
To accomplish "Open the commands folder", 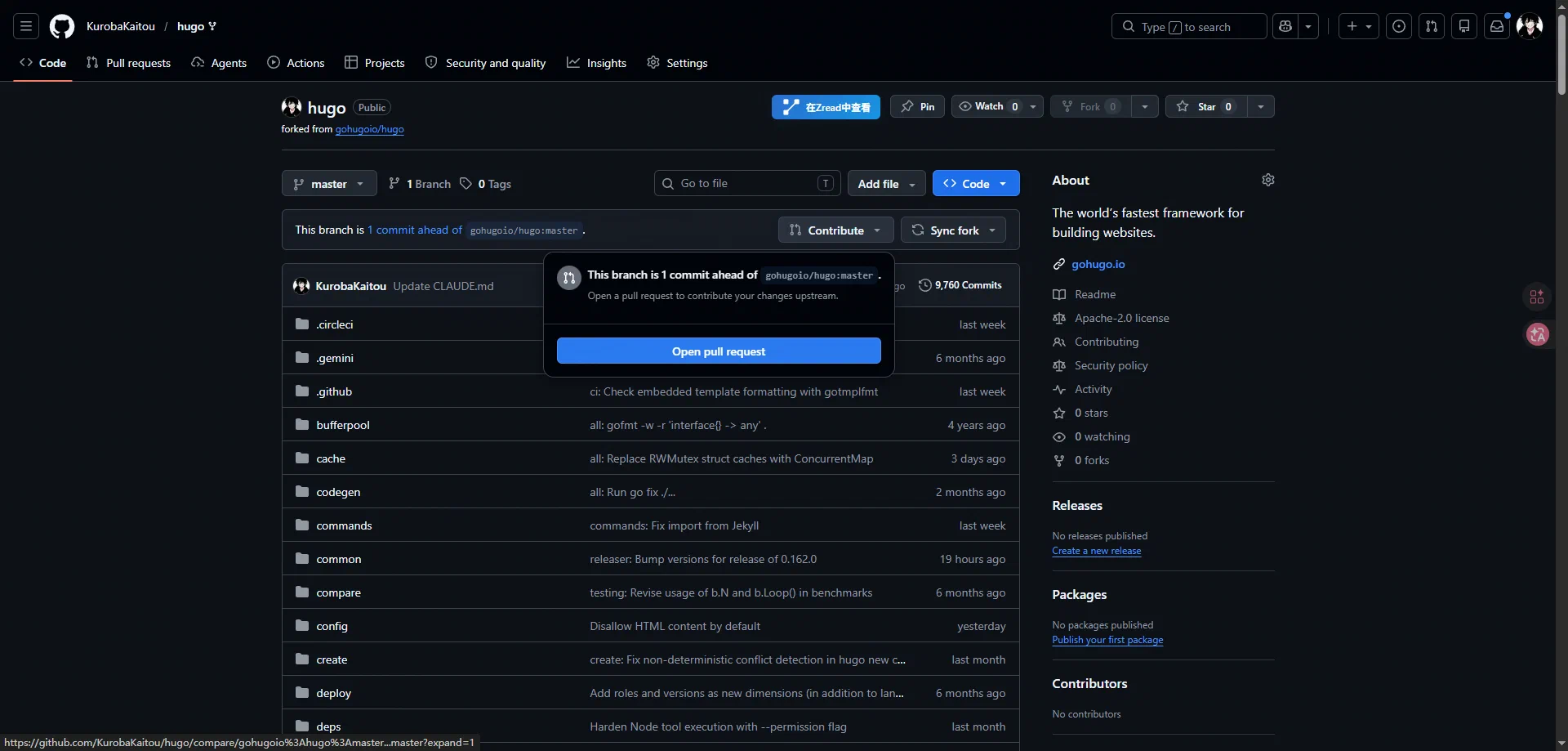I will 344,525.
